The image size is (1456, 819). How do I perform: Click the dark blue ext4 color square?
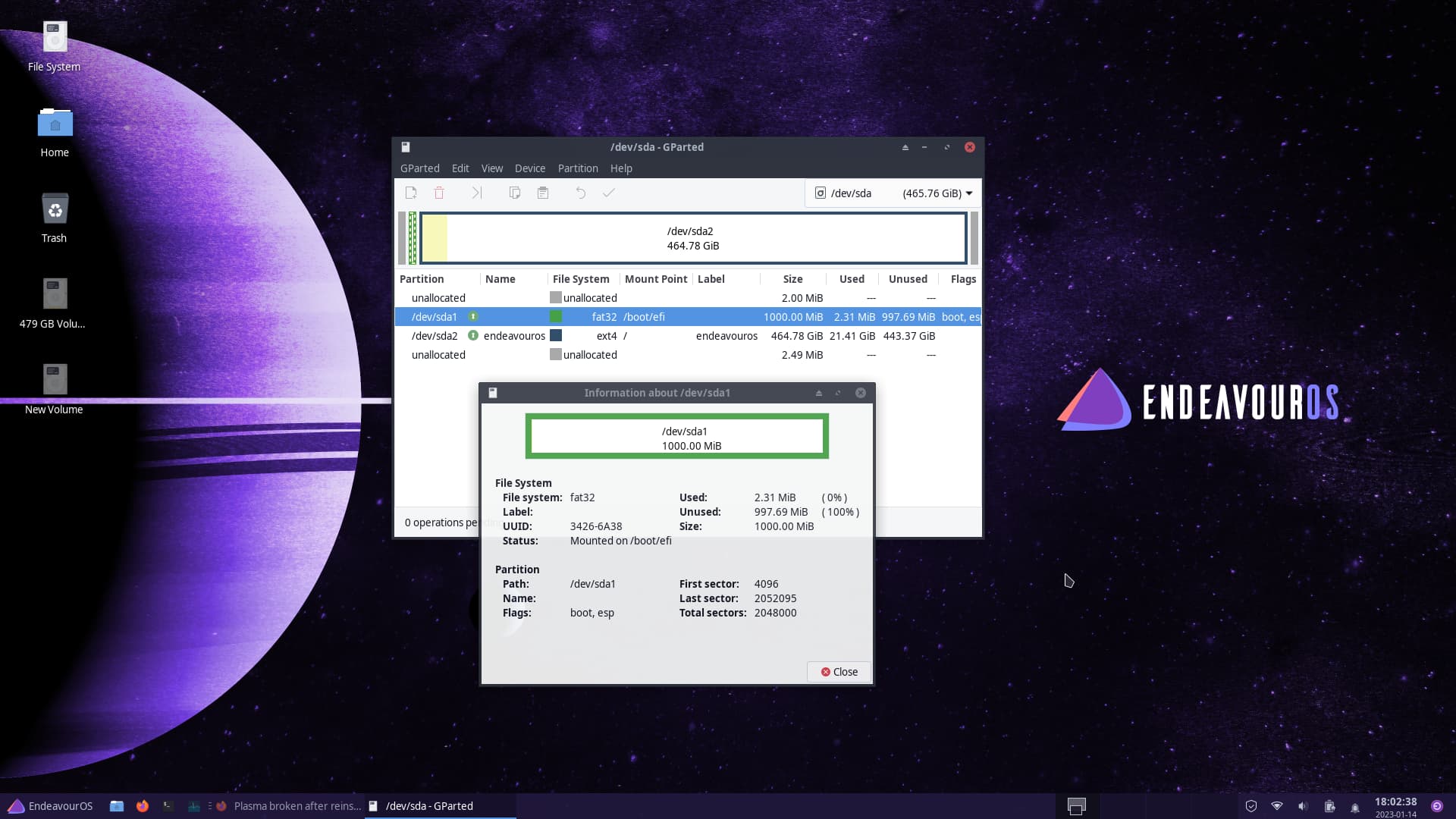click(556, 335)
